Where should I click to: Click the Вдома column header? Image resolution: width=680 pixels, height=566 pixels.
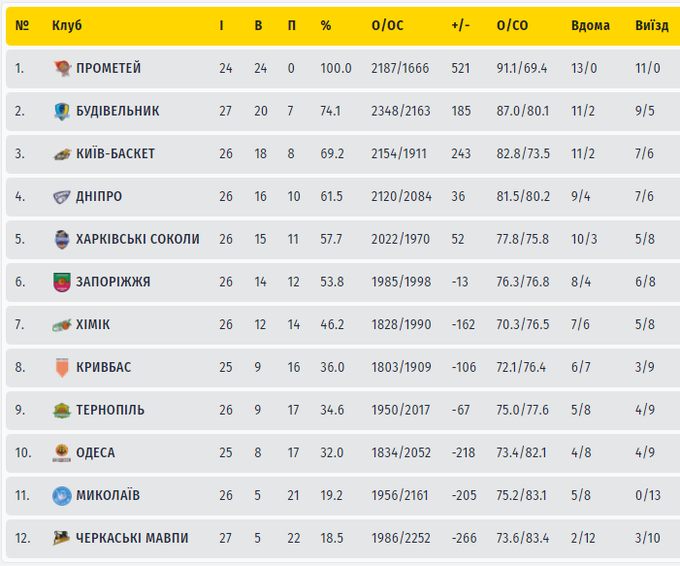[x=590, y=25]
